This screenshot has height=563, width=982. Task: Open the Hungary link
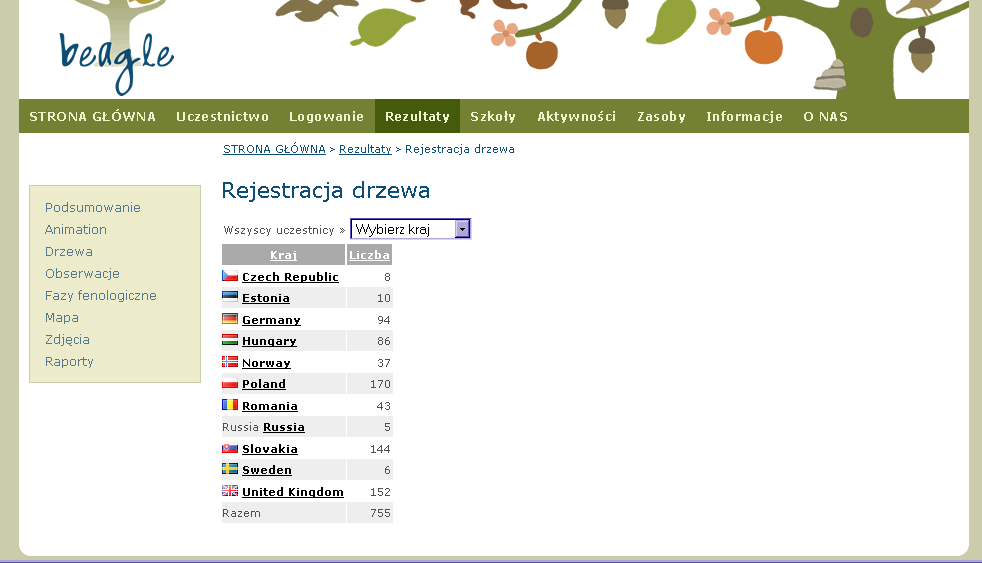pyautogui.click(x=269, y=341)
